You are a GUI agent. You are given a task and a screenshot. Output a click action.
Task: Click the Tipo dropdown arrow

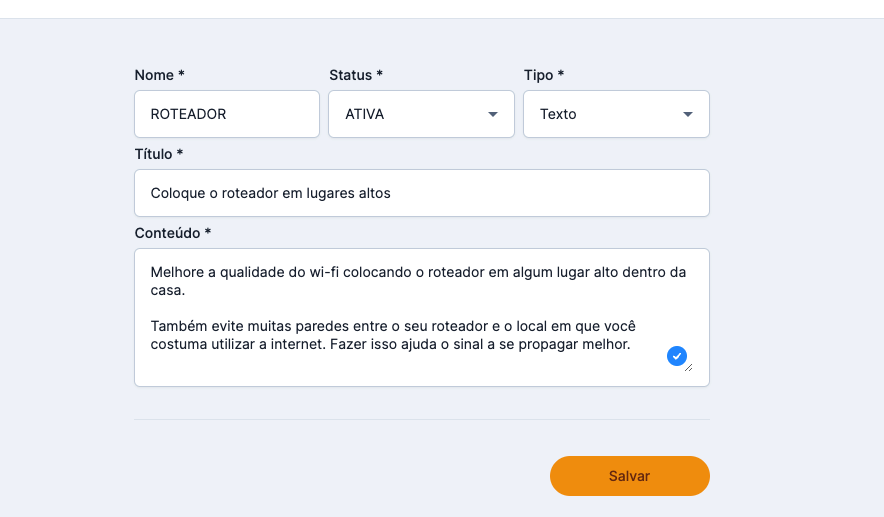(687, 115)
